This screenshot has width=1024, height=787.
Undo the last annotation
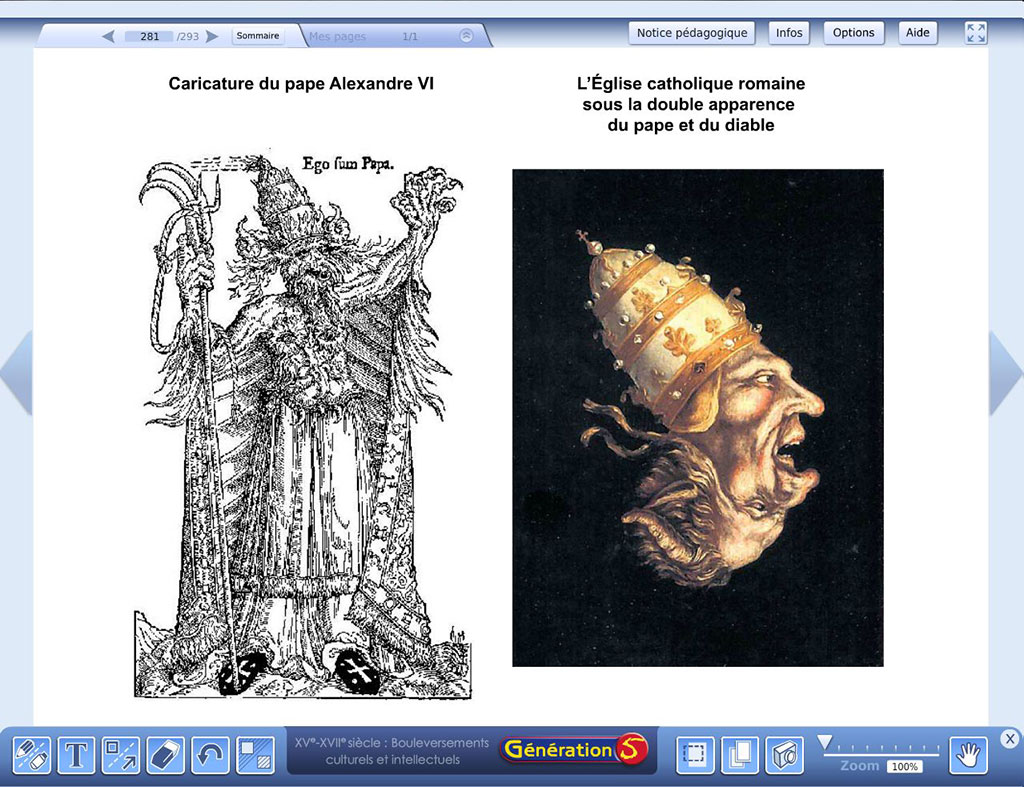[x=210, y=755]
